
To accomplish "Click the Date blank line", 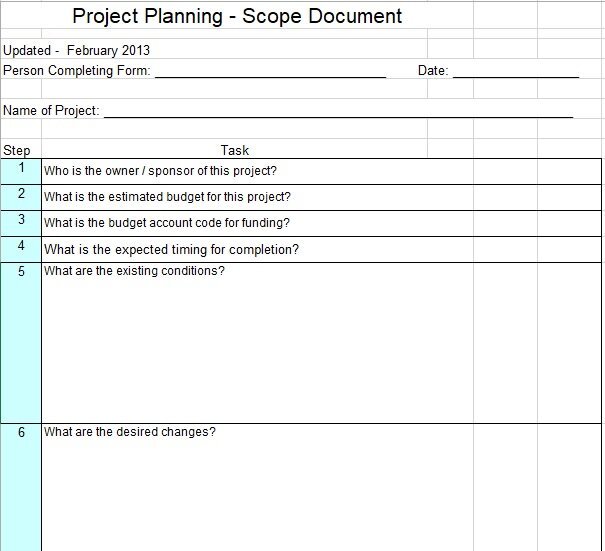I will [x=515, y=71].
